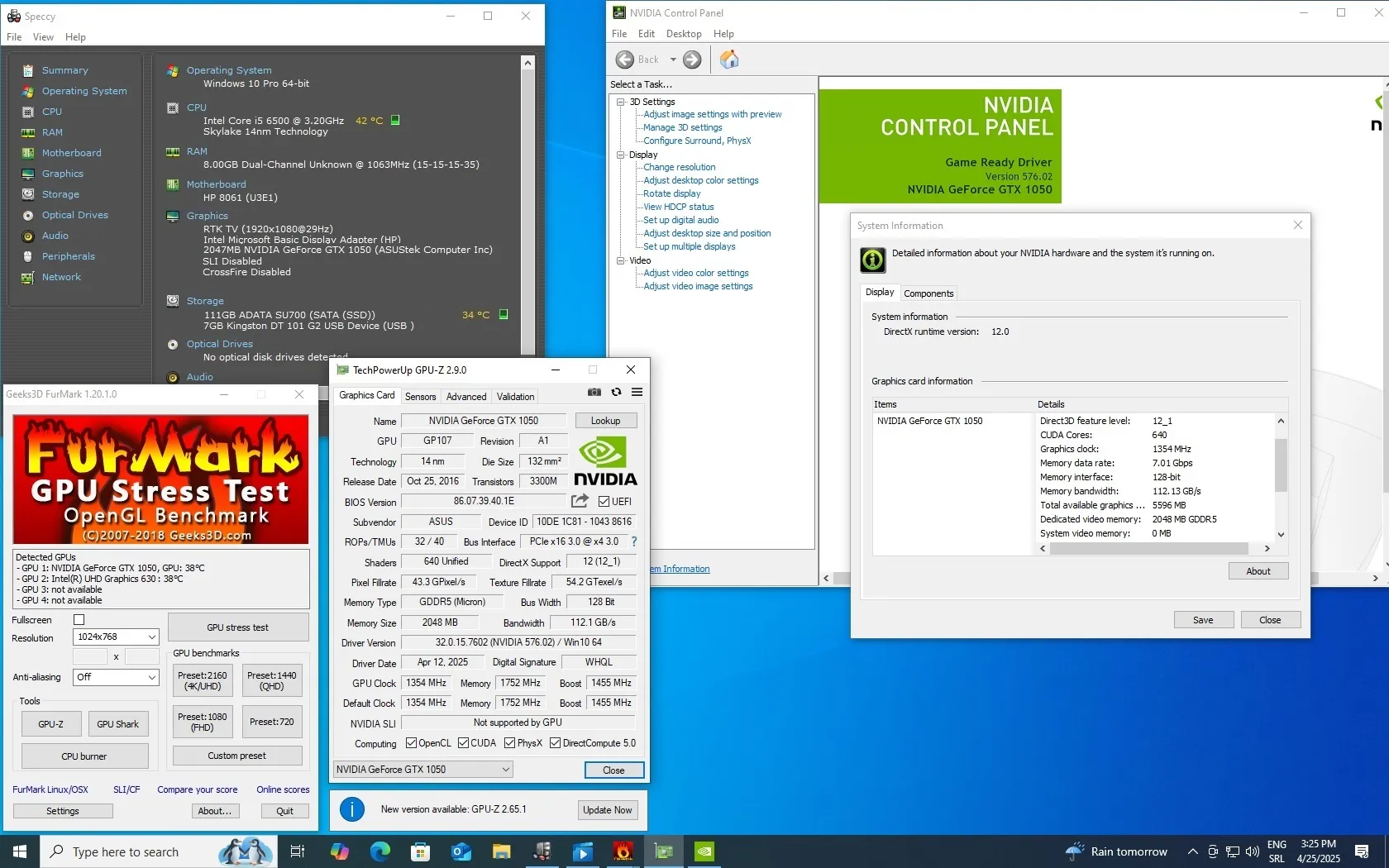
Task: Click the NVIDIA Control Panel home icon
Action: (729, 60)
